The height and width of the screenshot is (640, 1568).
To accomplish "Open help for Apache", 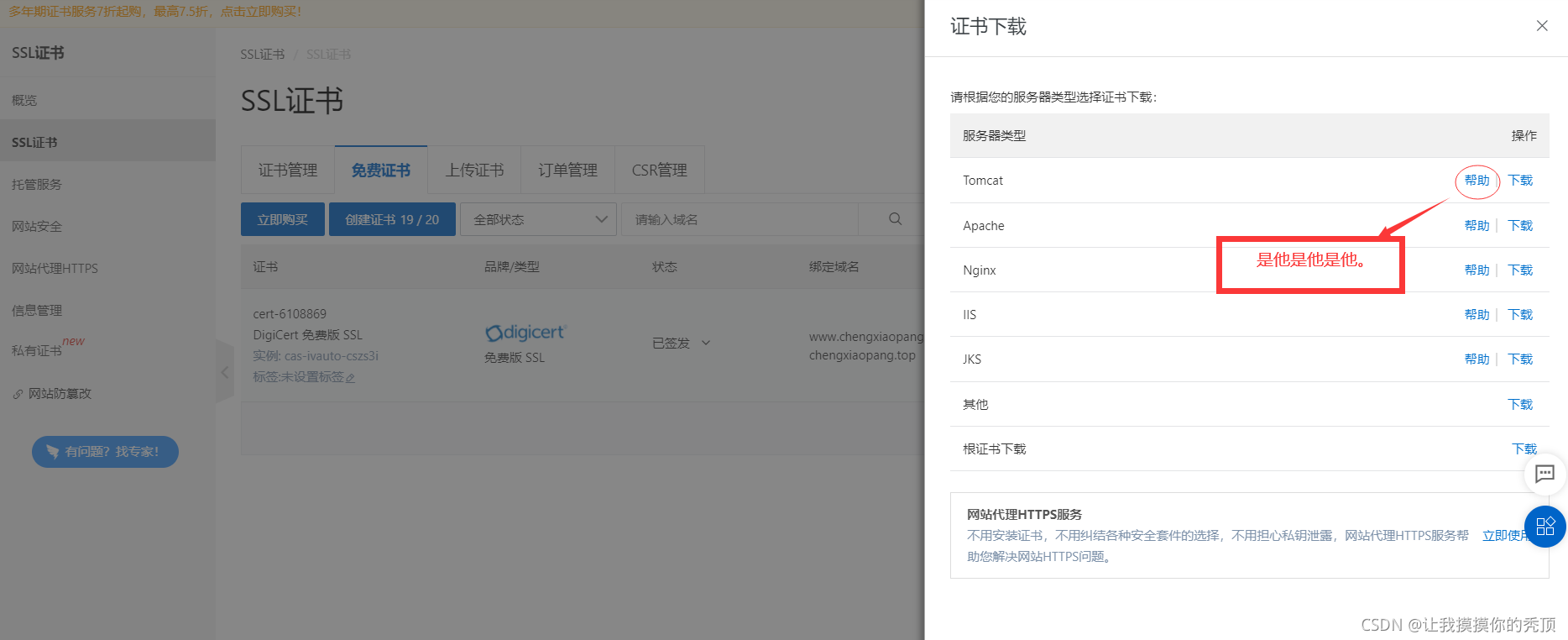I will (1477, 226).
